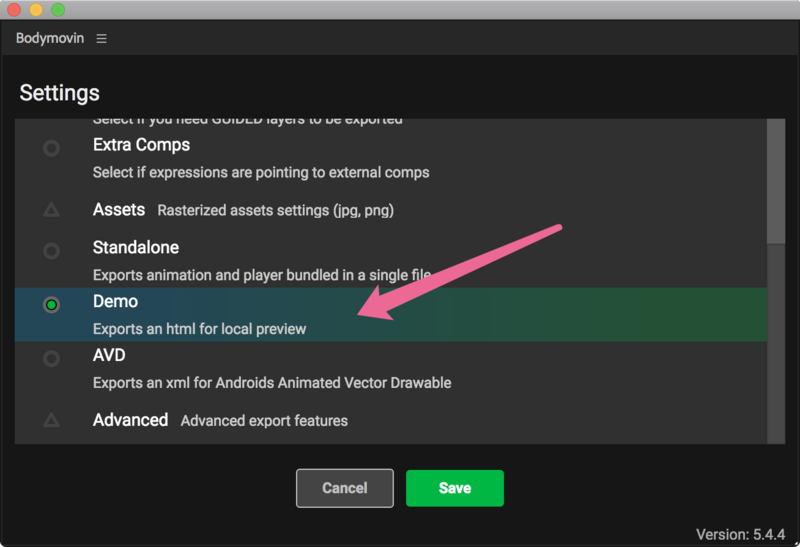Click the Advanced section label

pos(131,420)
